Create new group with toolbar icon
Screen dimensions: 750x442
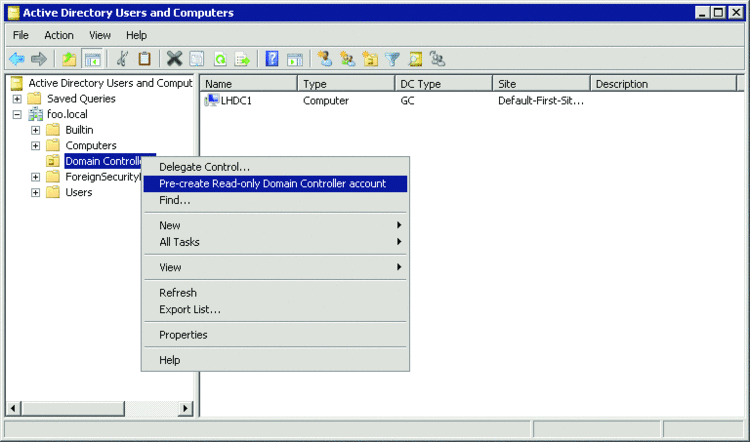348,59
